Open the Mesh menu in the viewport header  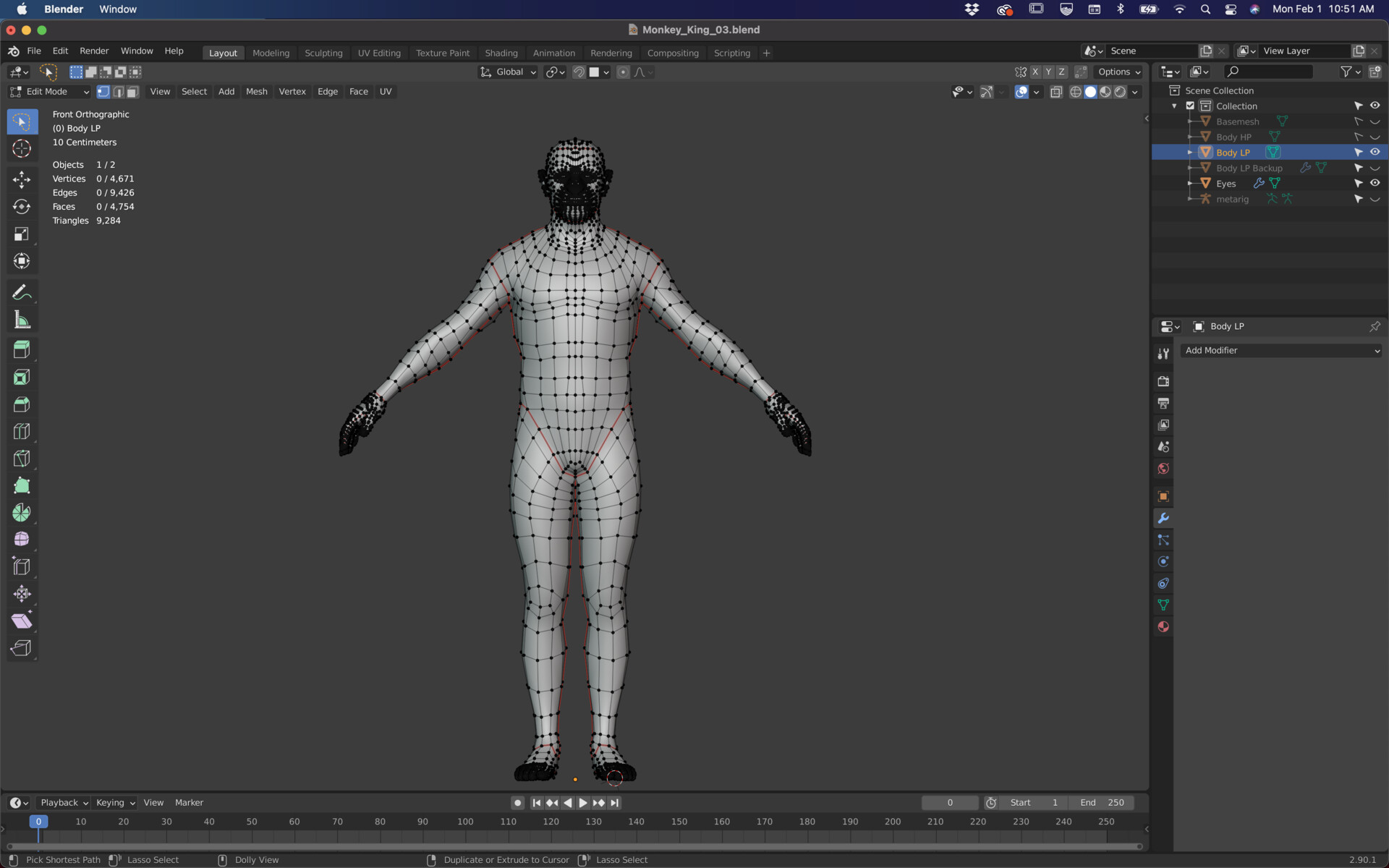[256, 91]
